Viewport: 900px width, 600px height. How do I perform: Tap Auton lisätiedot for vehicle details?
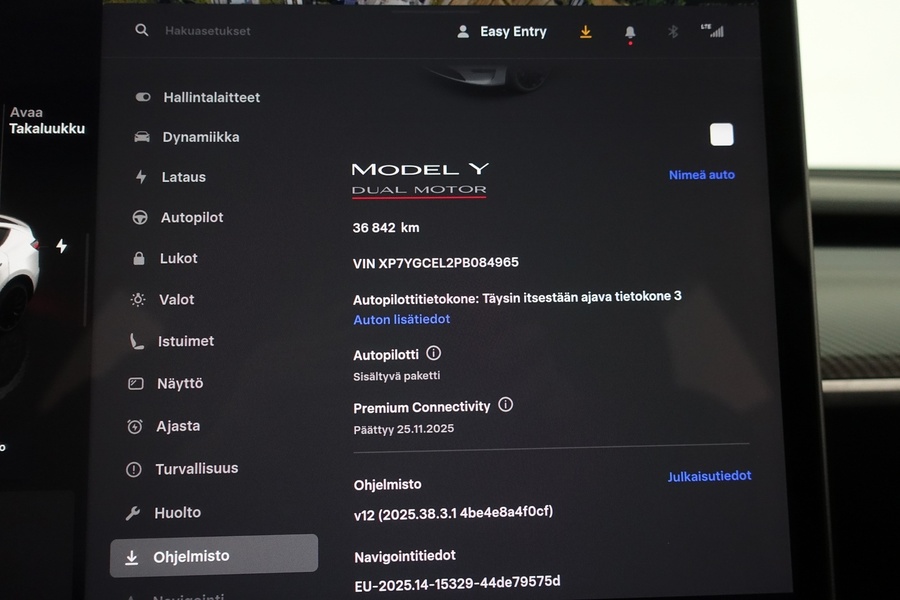pos(401,319)
